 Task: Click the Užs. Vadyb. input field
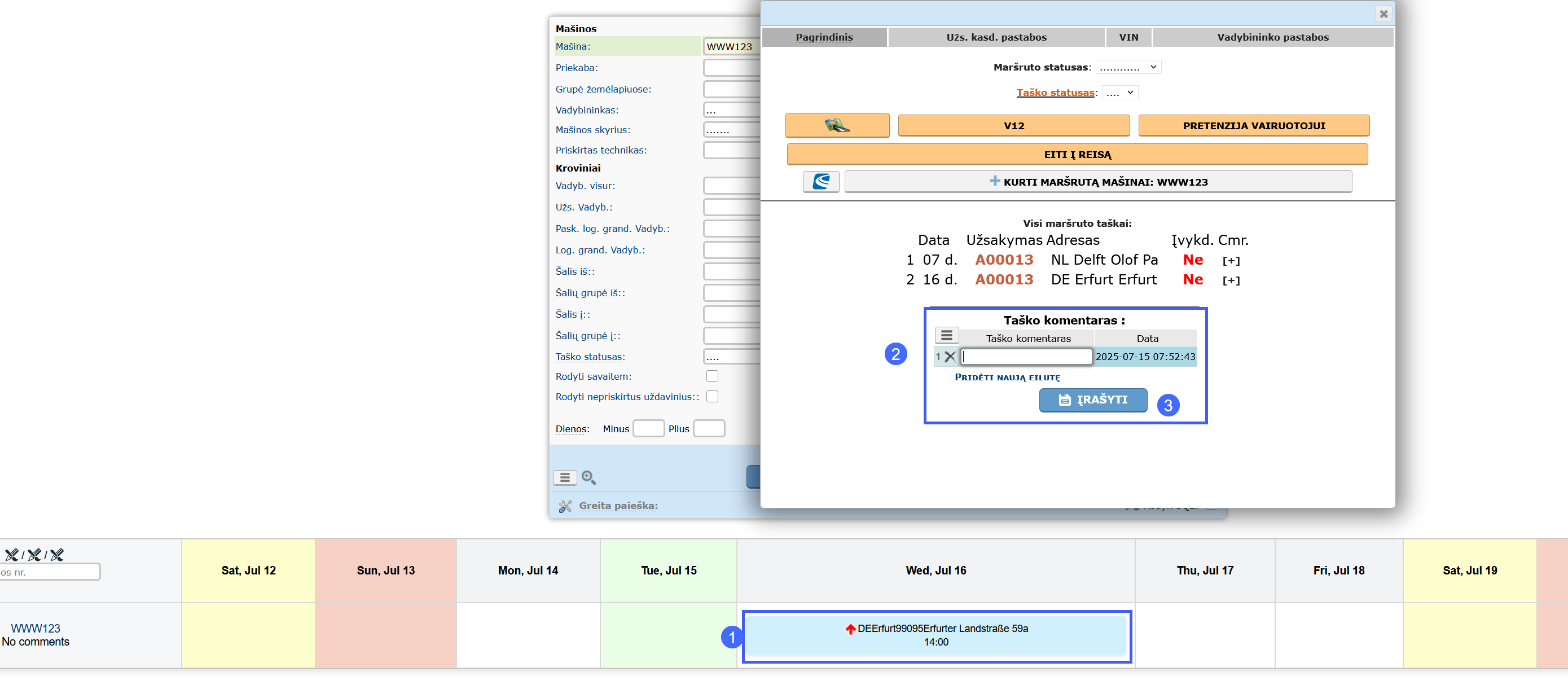pos(732,207)
